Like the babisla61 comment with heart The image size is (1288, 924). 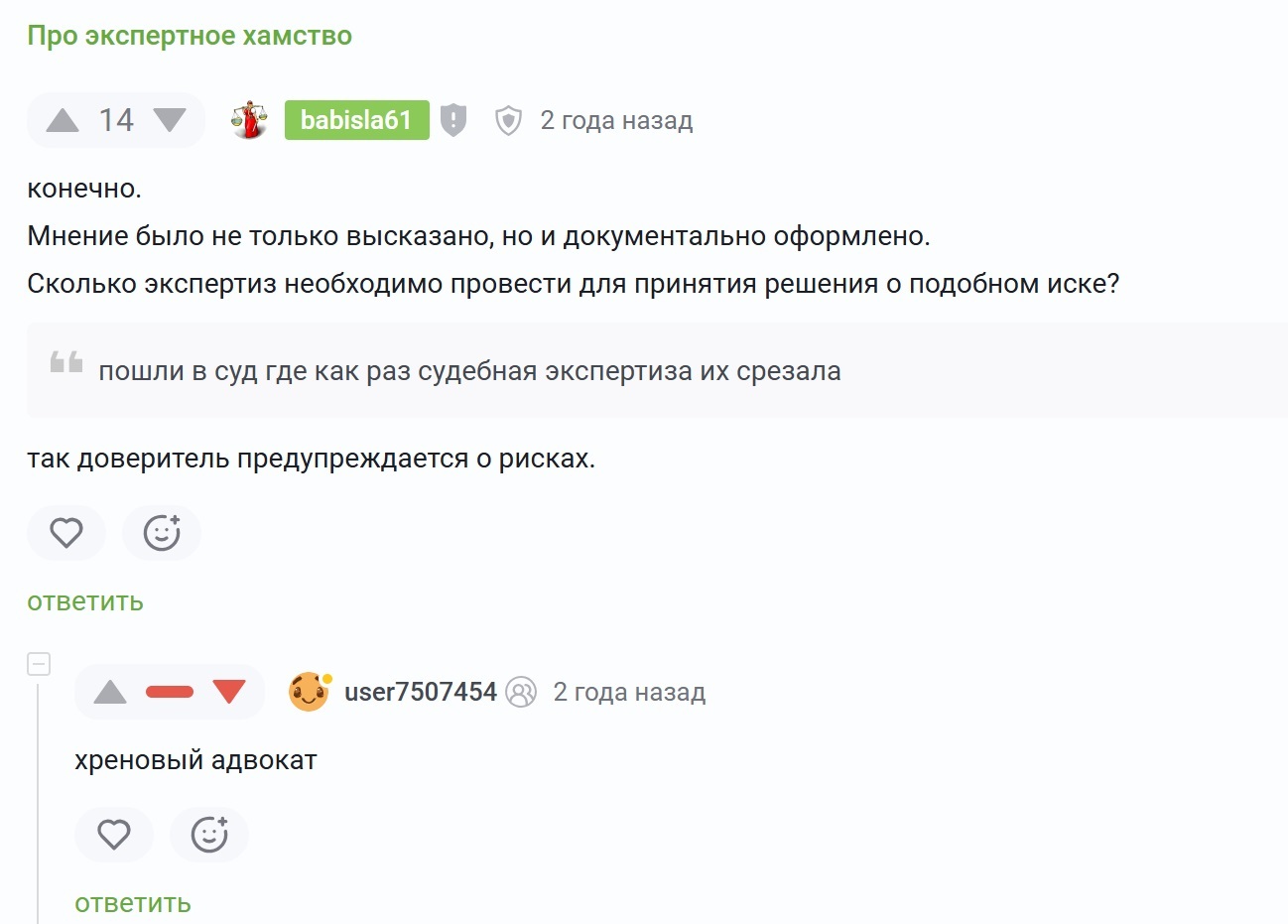(x=66, y=533)
